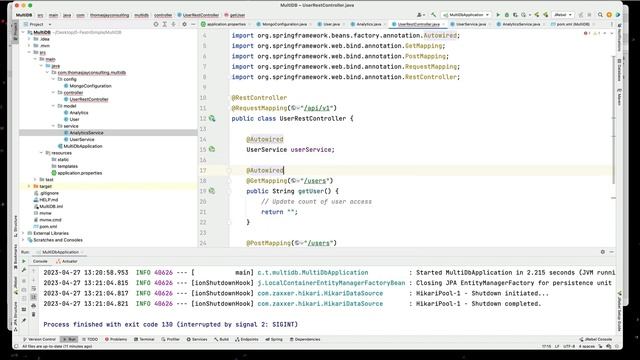Image resolution: width=640 pixels, height=360 pixels.
Task: Open MultiDbApplication run configuration dropdown
Action: coord(466,15)
